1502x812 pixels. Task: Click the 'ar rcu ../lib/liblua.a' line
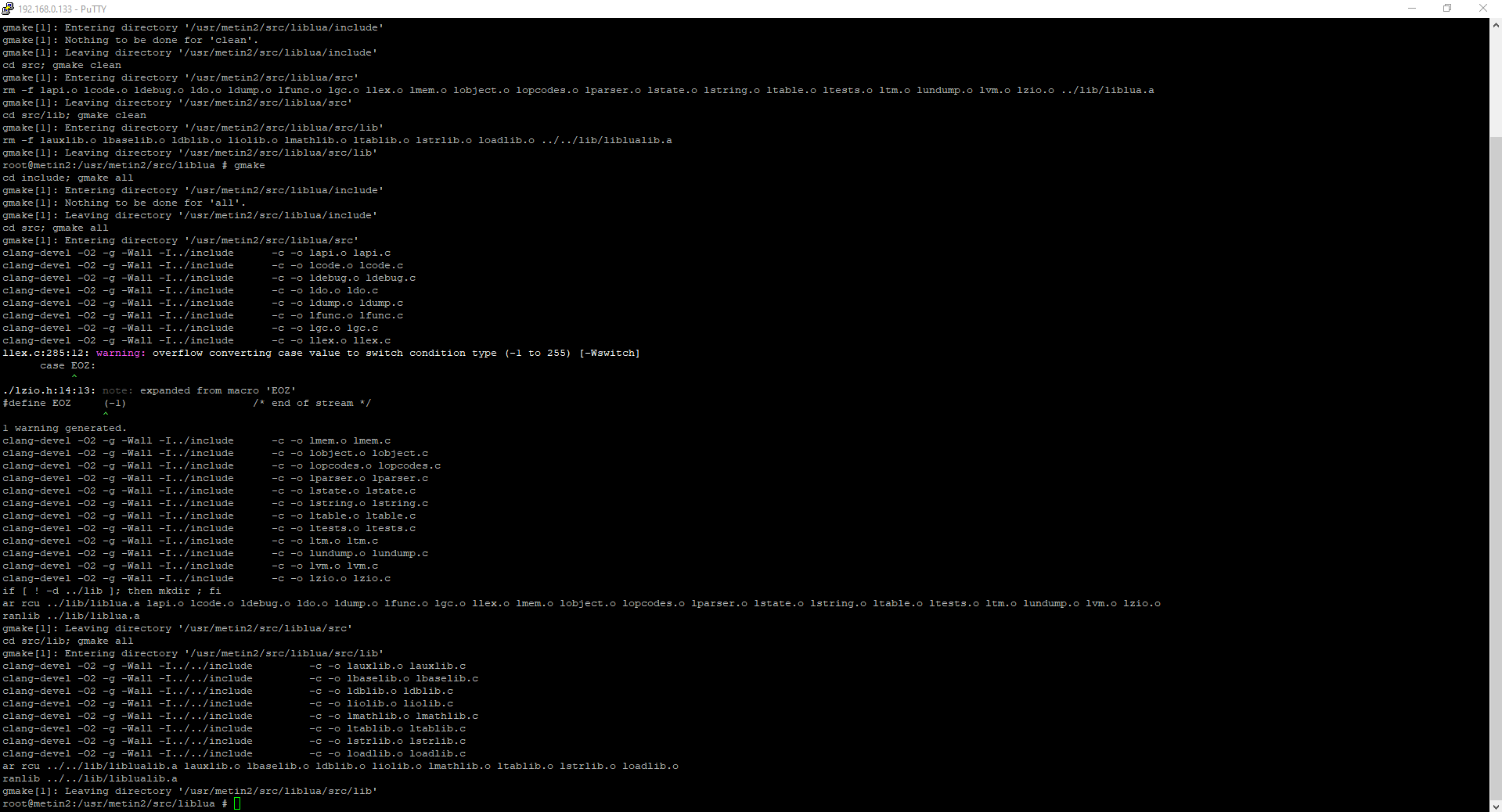point(582,603)
